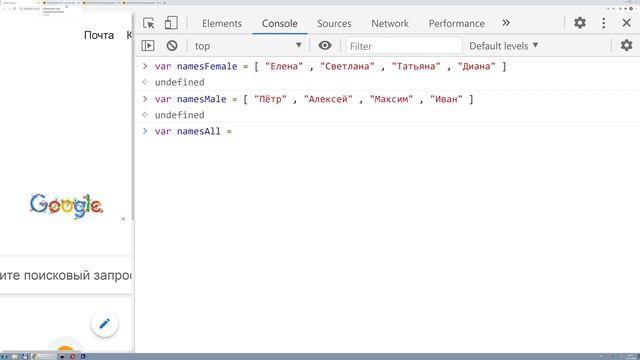This screenshot has width=640, height=360.
Task: Open the top context dropdown
Action: pos(248,46)
